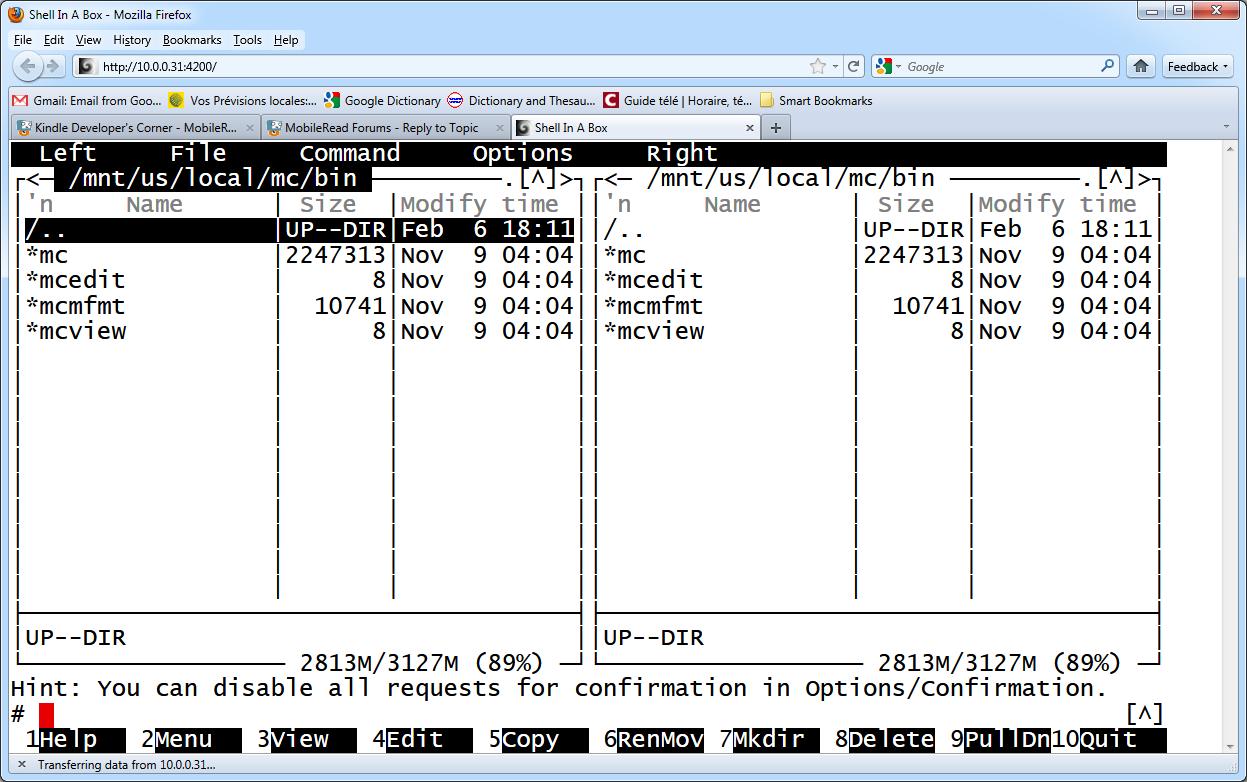
Task: Click the 1 Help function key button
Action: click(x=75, y=740)
